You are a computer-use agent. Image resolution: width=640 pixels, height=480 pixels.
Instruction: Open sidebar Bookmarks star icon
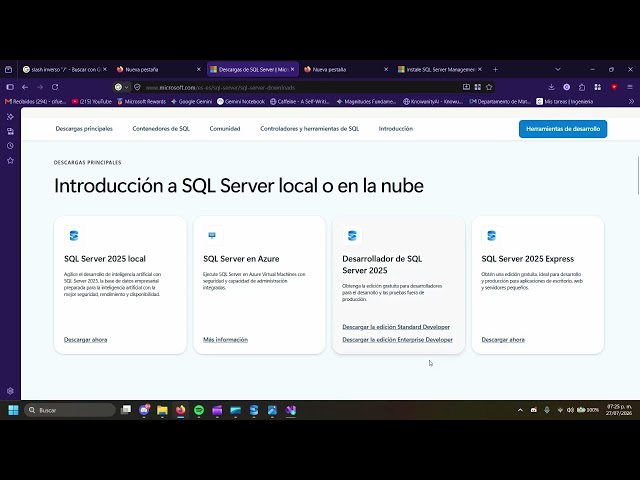pyautogui.click(x=10, y=160)
